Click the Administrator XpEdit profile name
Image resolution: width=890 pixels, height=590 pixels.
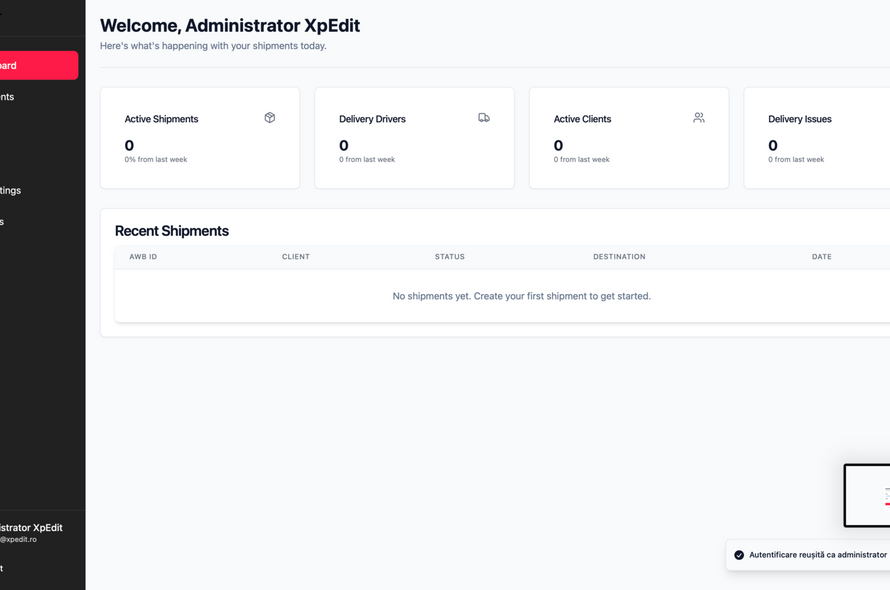(x=32, y=528)
